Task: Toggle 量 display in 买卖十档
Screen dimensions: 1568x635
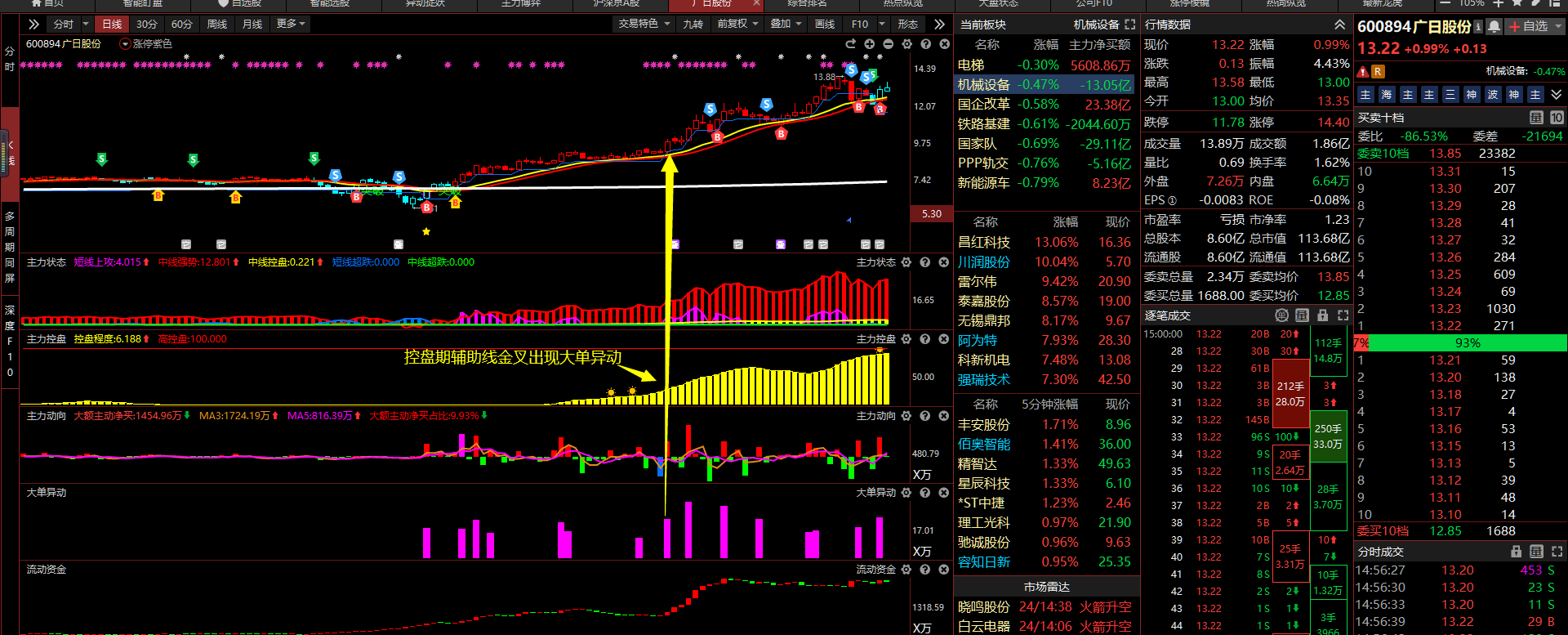Action: [1536, 118]
